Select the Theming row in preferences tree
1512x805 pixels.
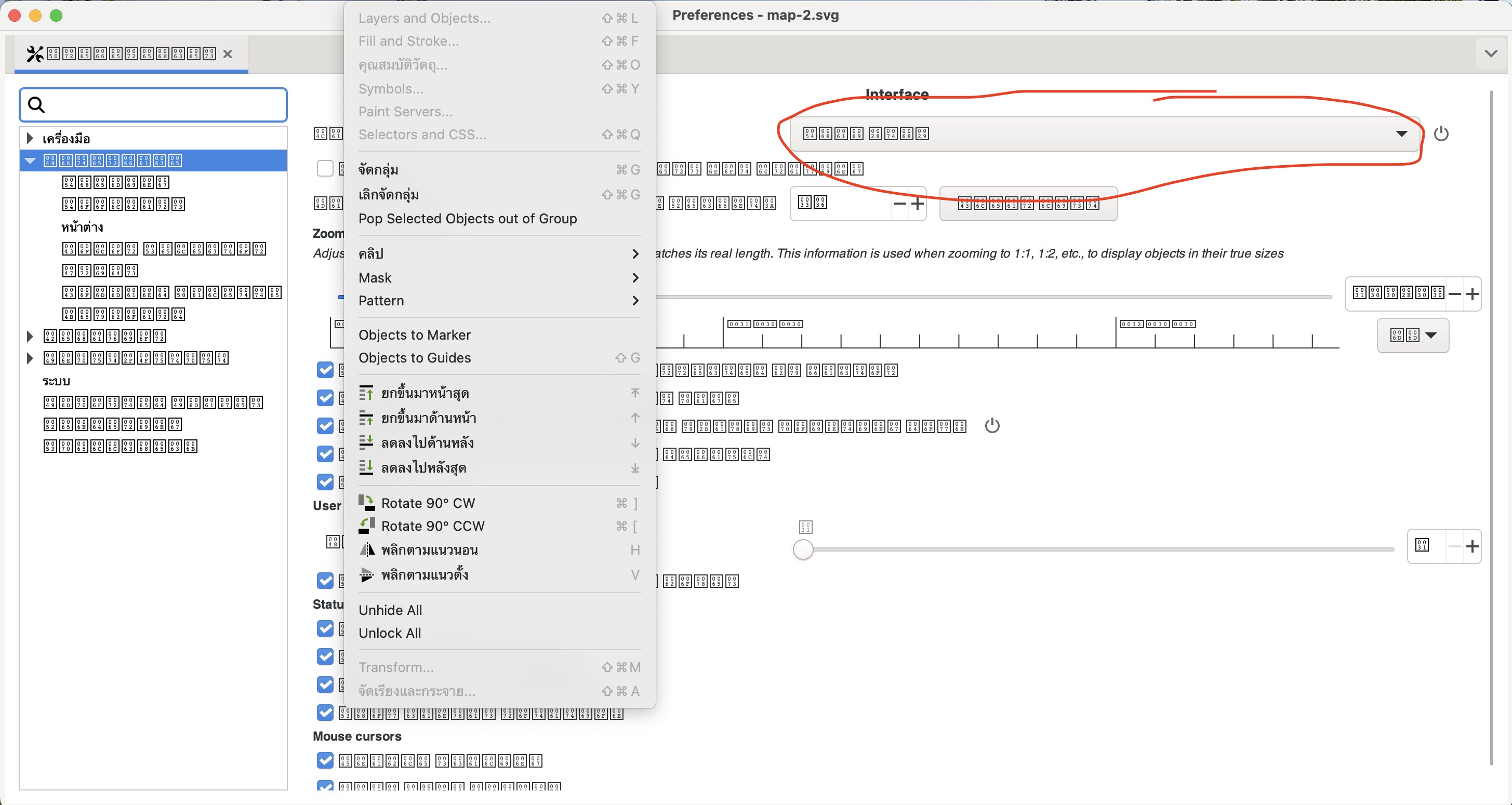click(116, 182)
